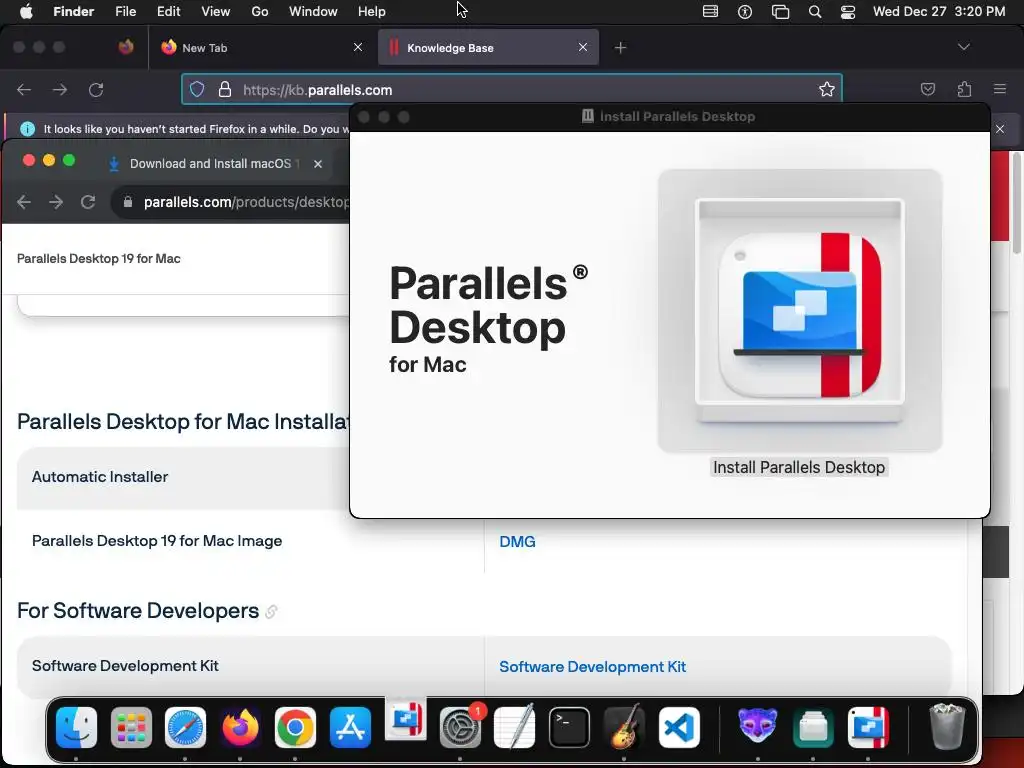Open the green file manager Dock icon
The width and height of the screenshot is (1024, 768).
(x=813, y=728)
